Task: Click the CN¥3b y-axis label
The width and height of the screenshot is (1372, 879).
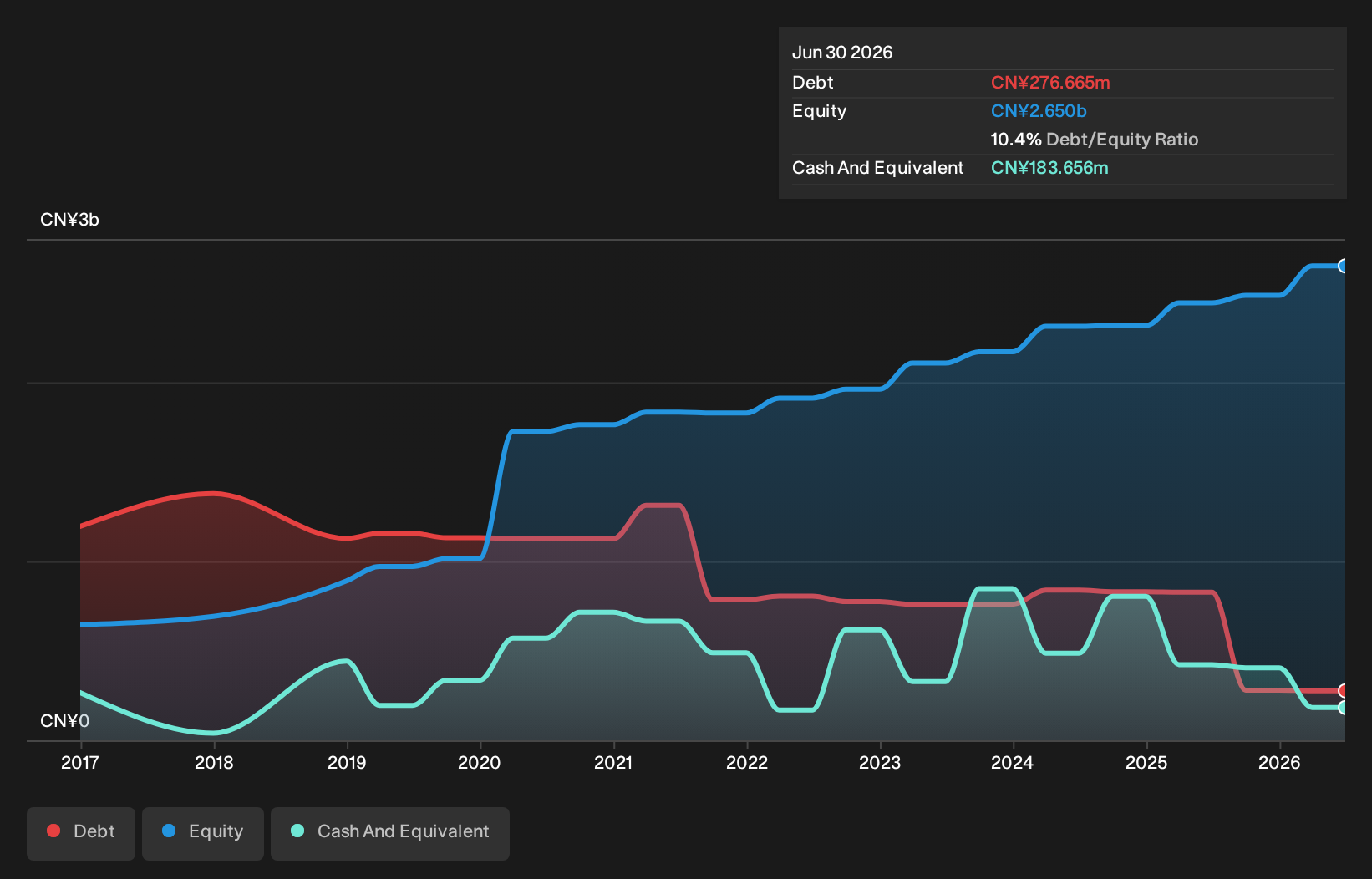Action: tap(69, 220)
